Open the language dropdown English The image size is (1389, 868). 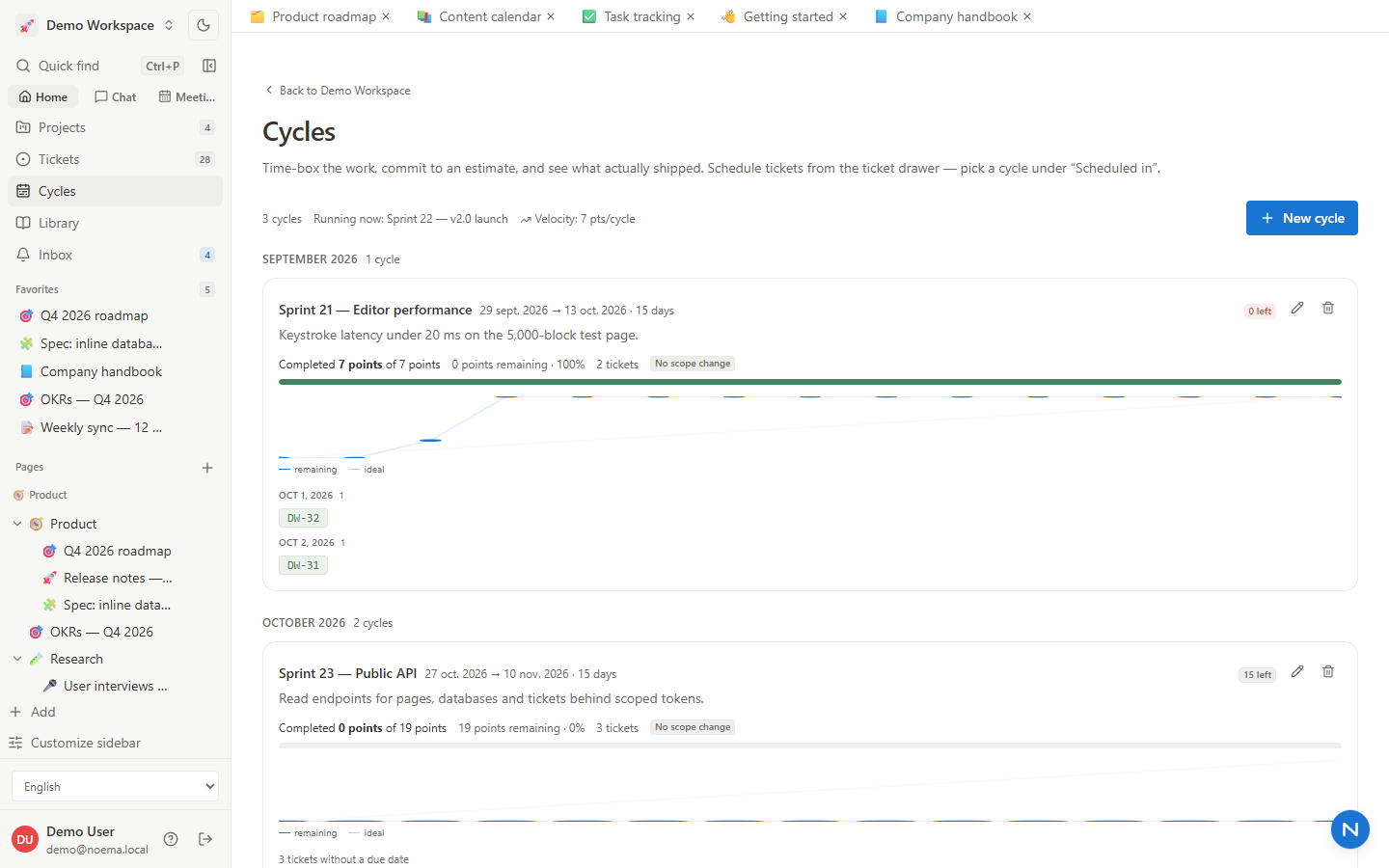coord(115,786)
